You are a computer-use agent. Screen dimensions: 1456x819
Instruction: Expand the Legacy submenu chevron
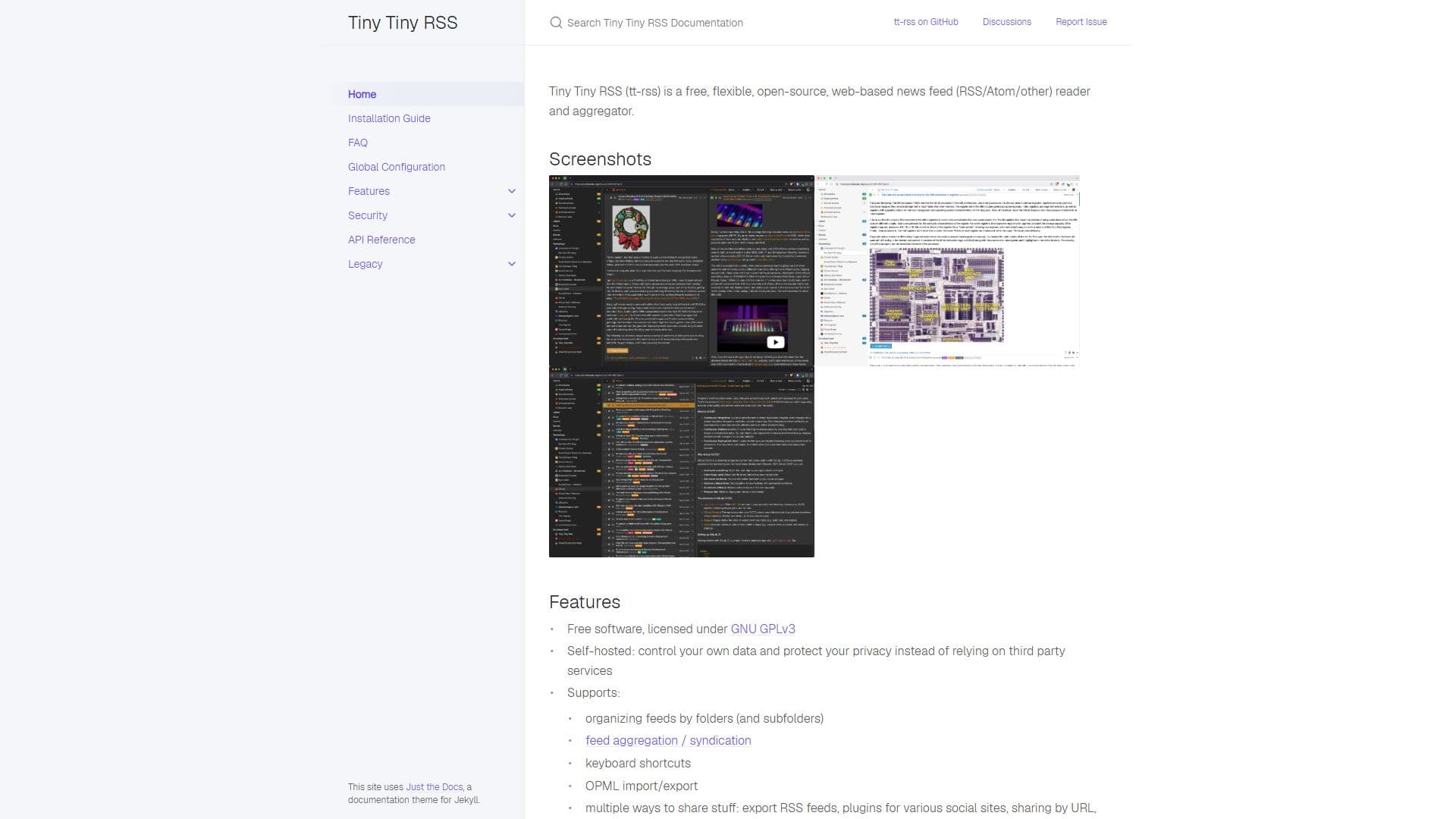[512, 264]
